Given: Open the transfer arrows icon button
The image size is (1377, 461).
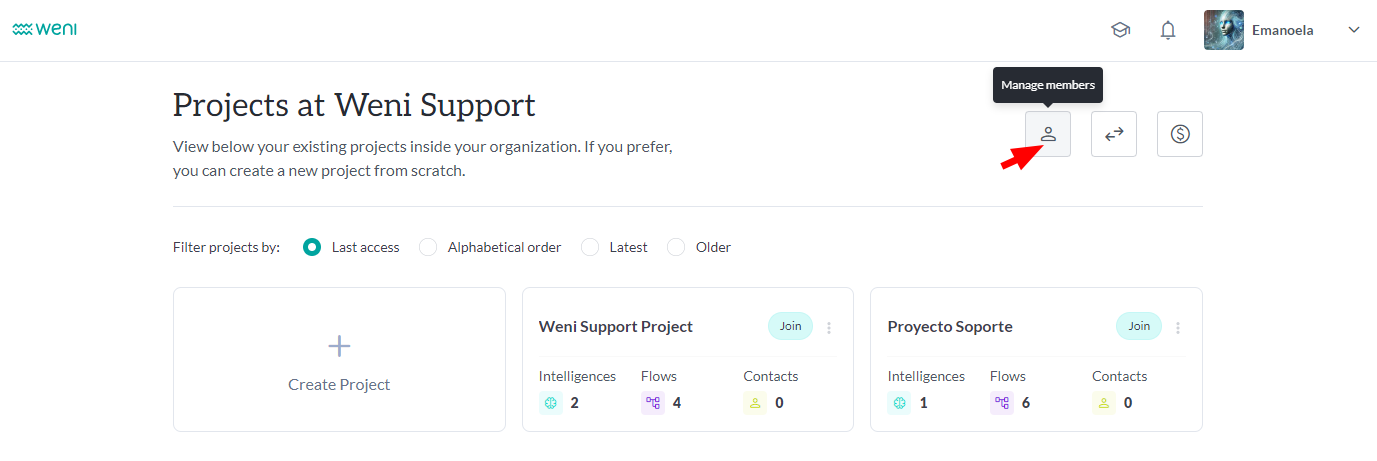Looking at the screenshot, I should (x=1114, y=134).
